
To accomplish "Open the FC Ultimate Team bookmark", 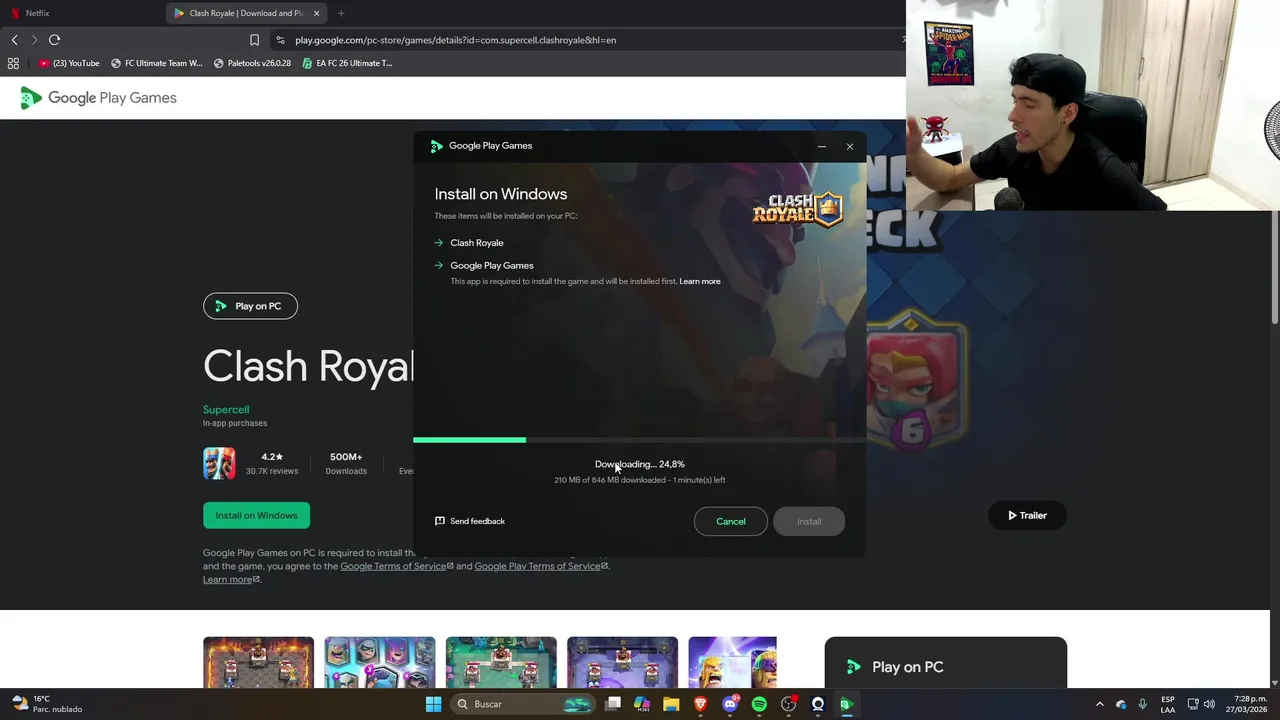I will [x=156, y=63].
